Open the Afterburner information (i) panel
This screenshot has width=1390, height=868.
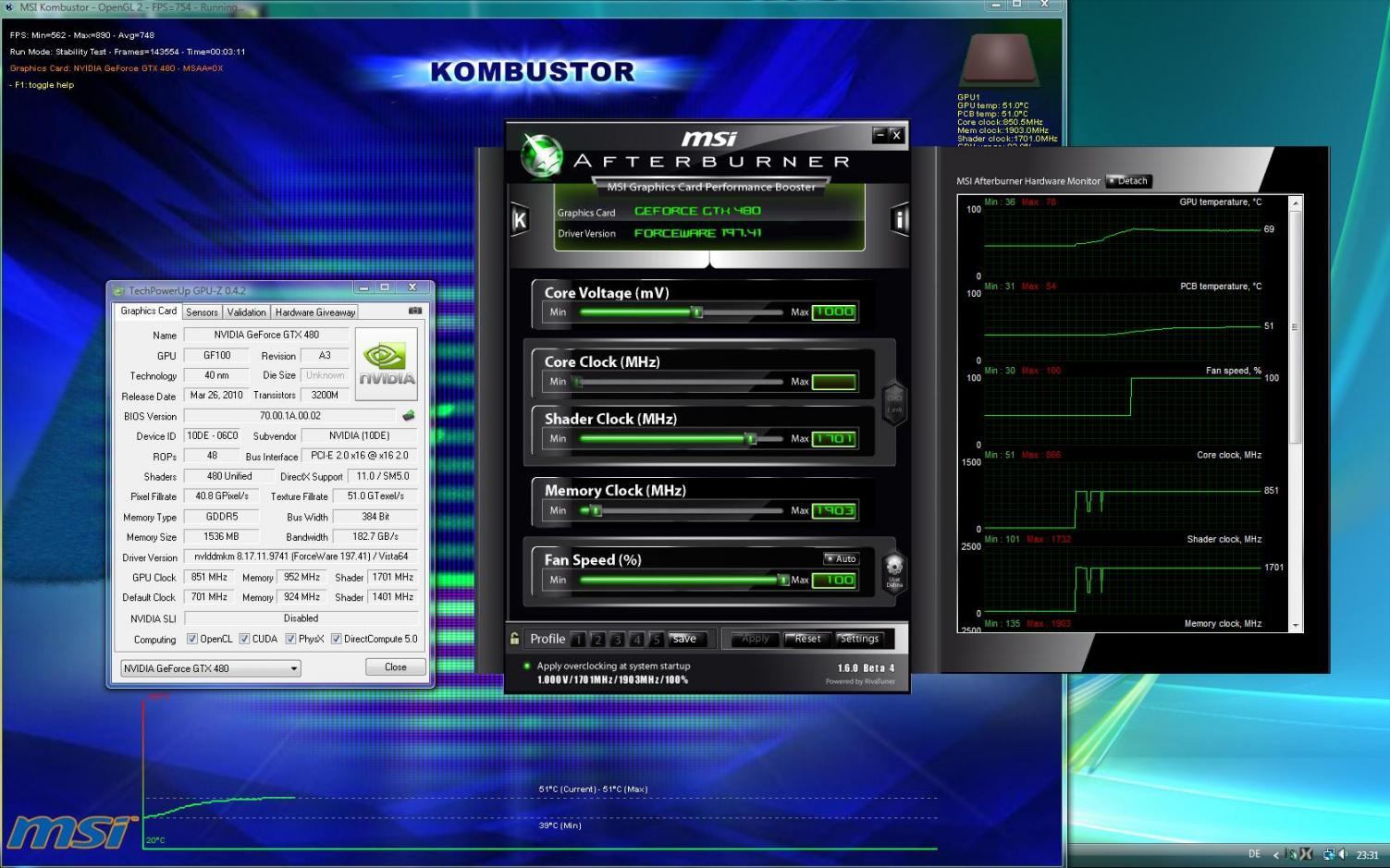click(x=899, y=220)
